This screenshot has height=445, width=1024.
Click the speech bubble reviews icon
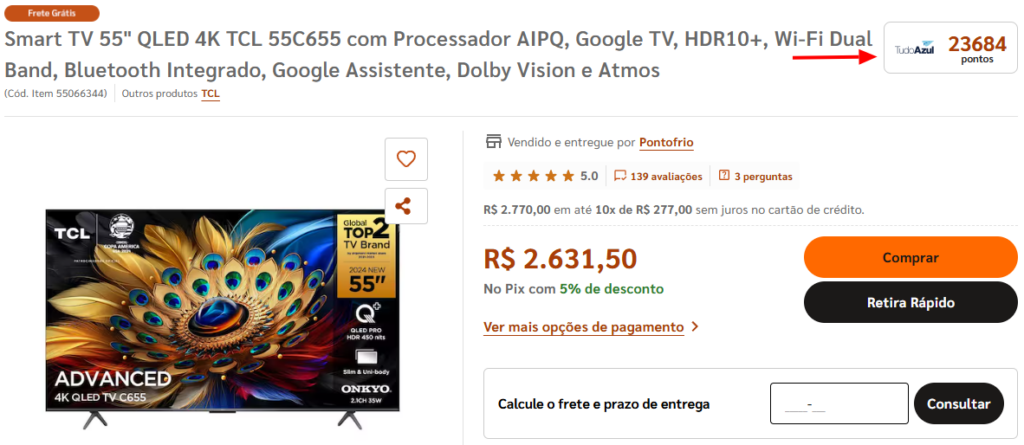620,176
